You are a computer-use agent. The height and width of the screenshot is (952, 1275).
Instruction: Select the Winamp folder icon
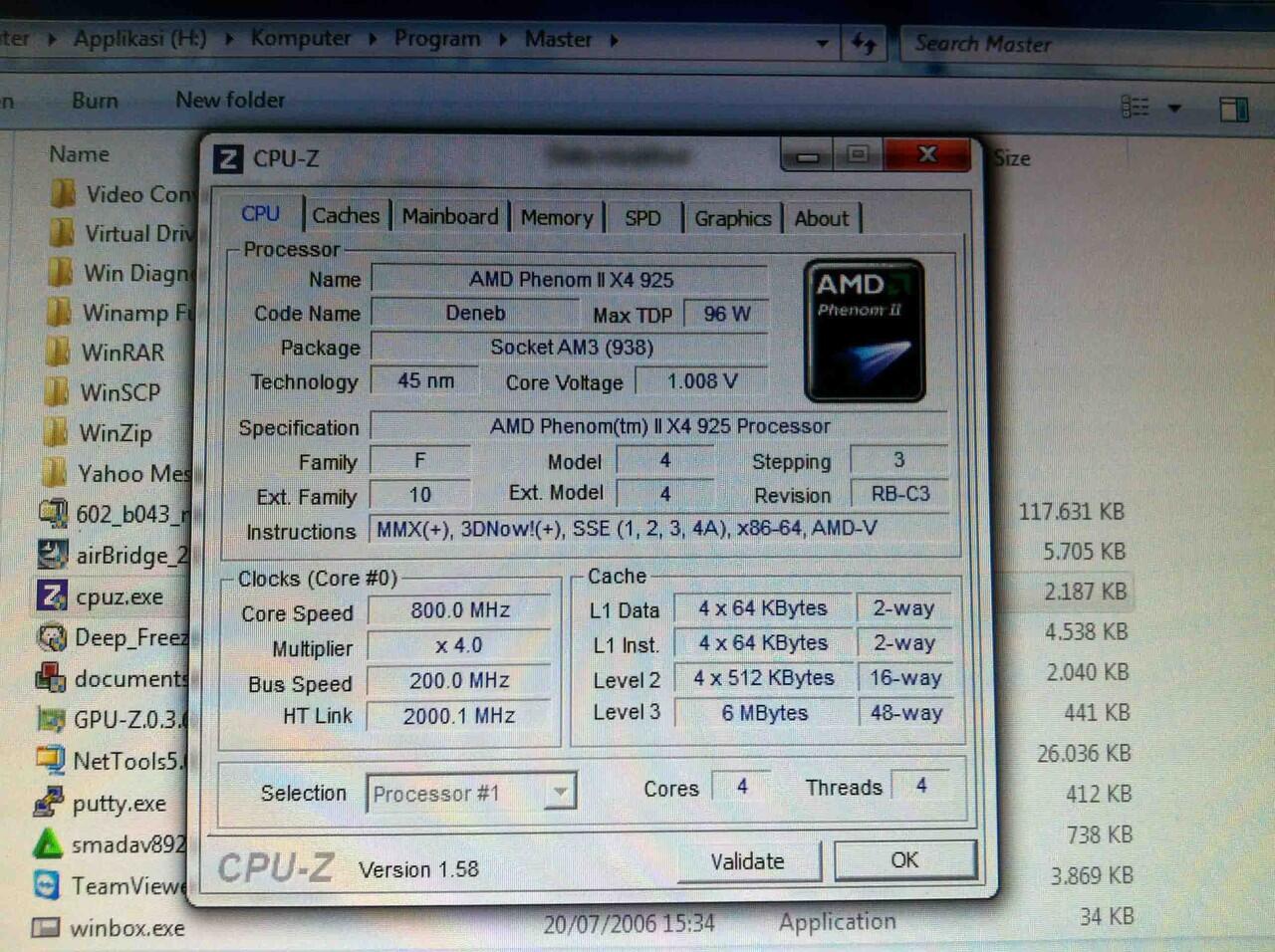(x=60, y=312)
